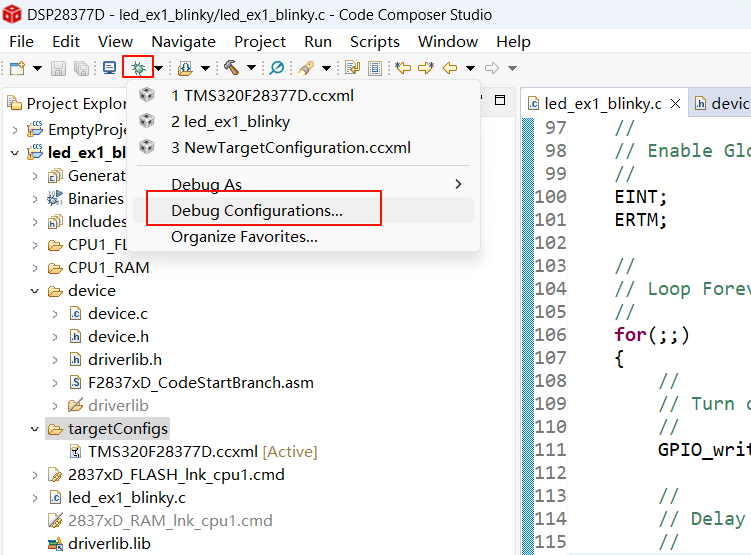Viewport: 751px width, 555px height.
Task: Choose Organize Favorites... from the menu
Action: (244, 237)
